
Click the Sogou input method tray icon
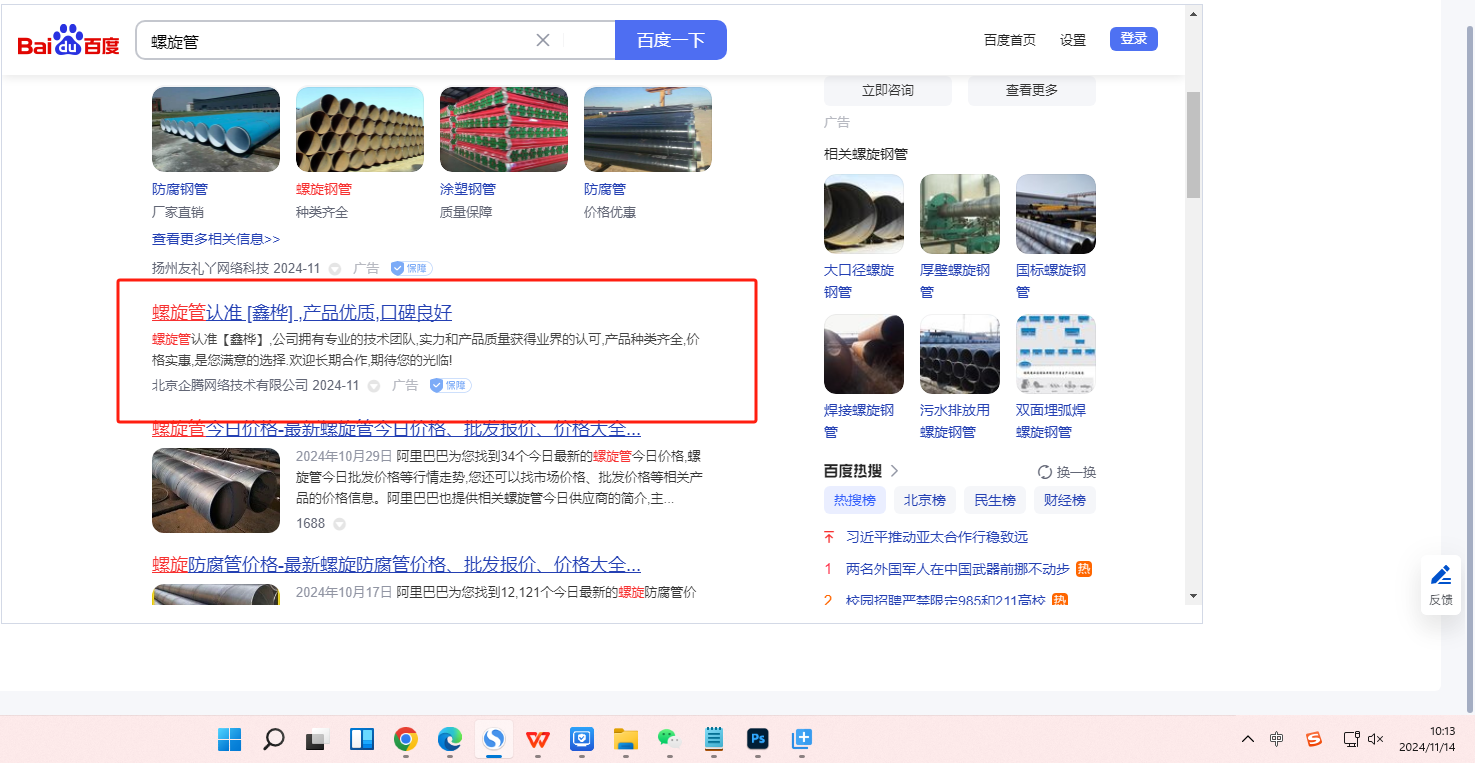[1314, 739]
